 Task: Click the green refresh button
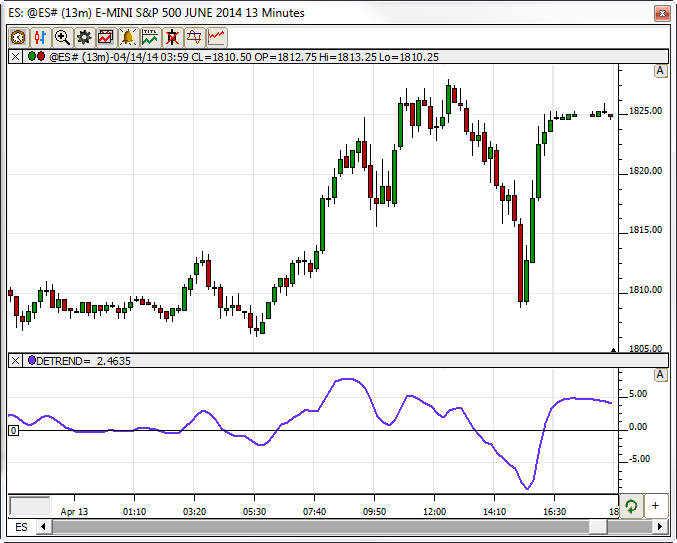[x=631, y=506]
